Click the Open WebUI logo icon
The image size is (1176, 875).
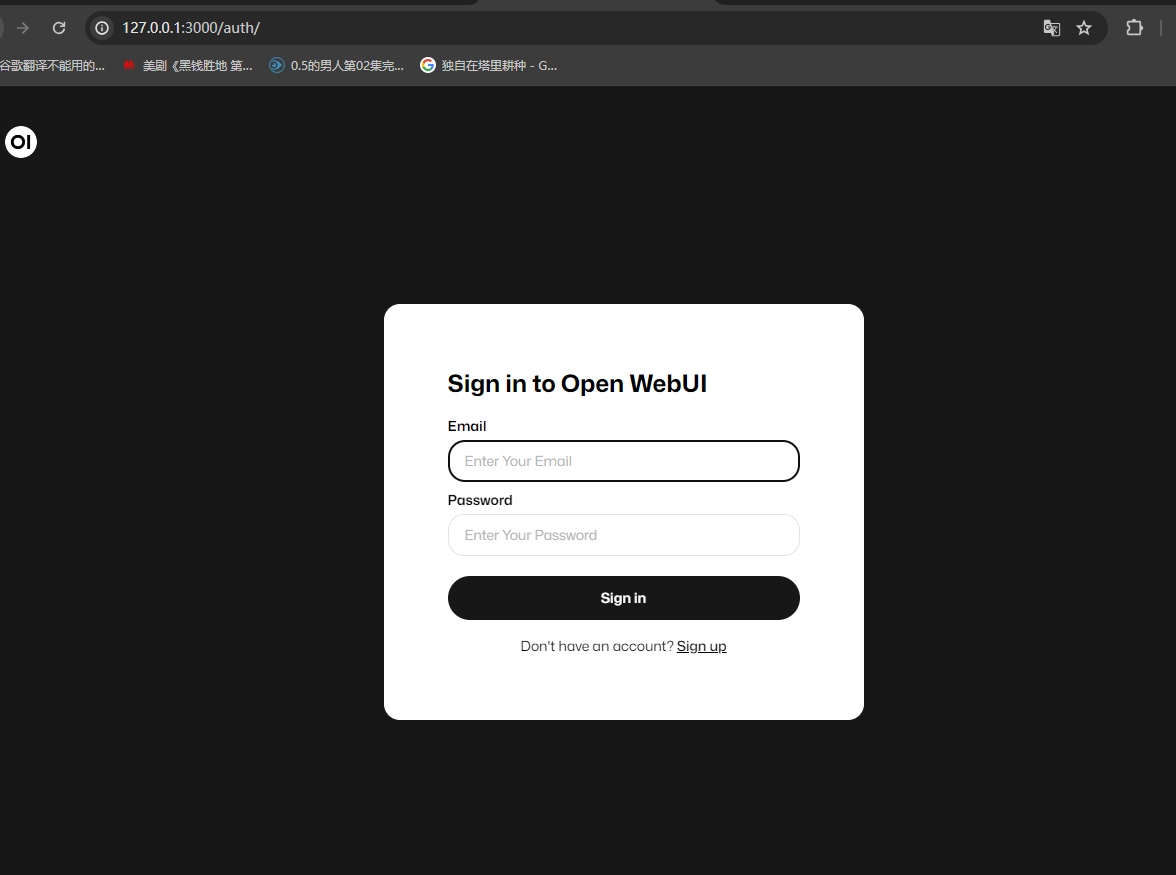click(21, 142)
